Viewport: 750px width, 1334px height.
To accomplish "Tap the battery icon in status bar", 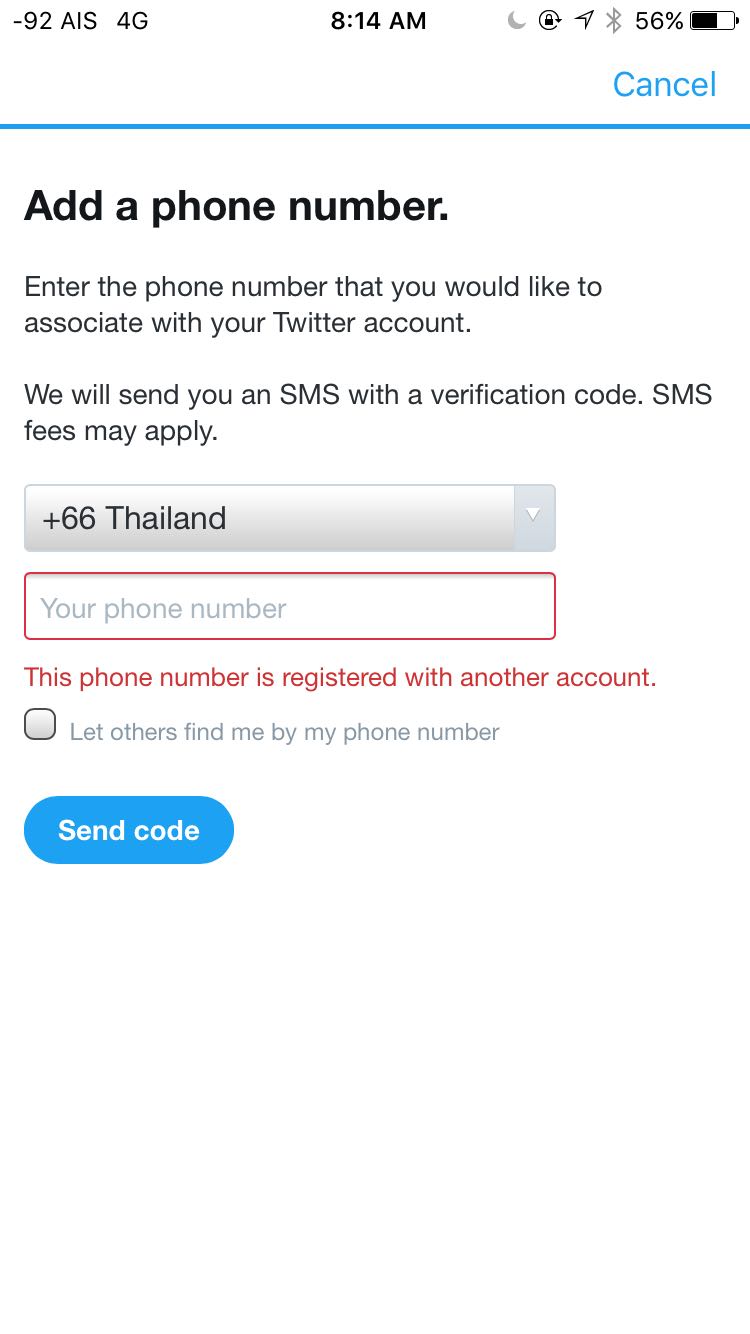I will 713,21.
